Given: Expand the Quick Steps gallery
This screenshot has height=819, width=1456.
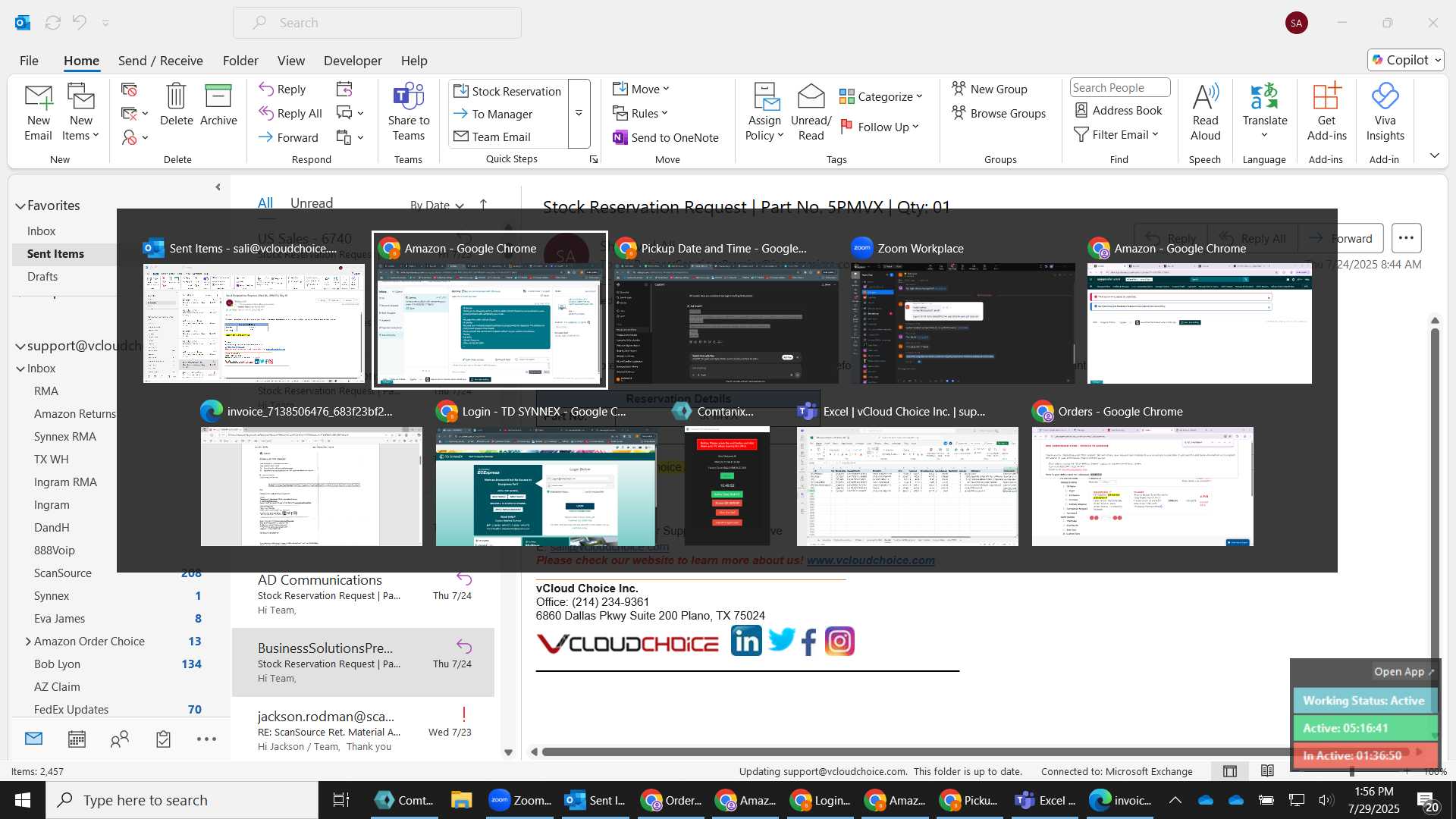Looking at the screenshot, I should pyautogui.click(x=579, y=114).
